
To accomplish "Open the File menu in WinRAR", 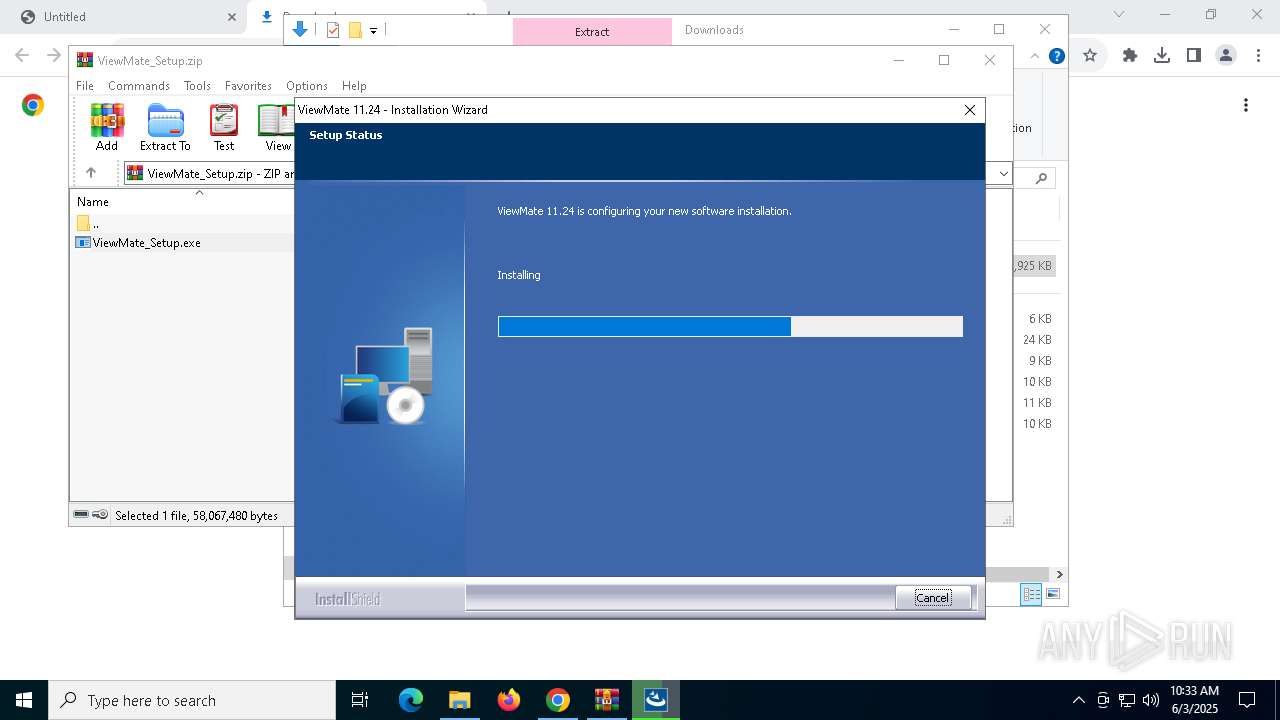I will [85, 86].
